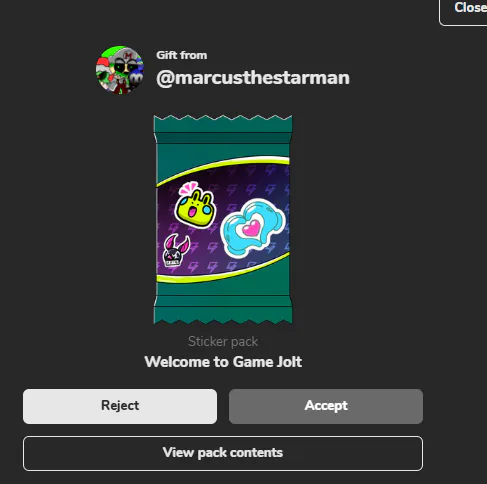Accept the sticker pack gift
This screenshot has width=487, height=484.
[x=326, y=406]
